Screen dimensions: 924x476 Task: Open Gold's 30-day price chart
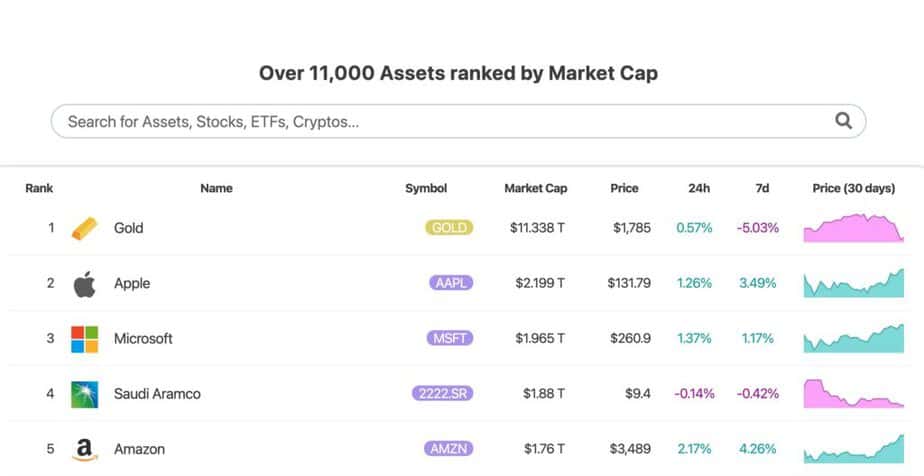(853, 228)
